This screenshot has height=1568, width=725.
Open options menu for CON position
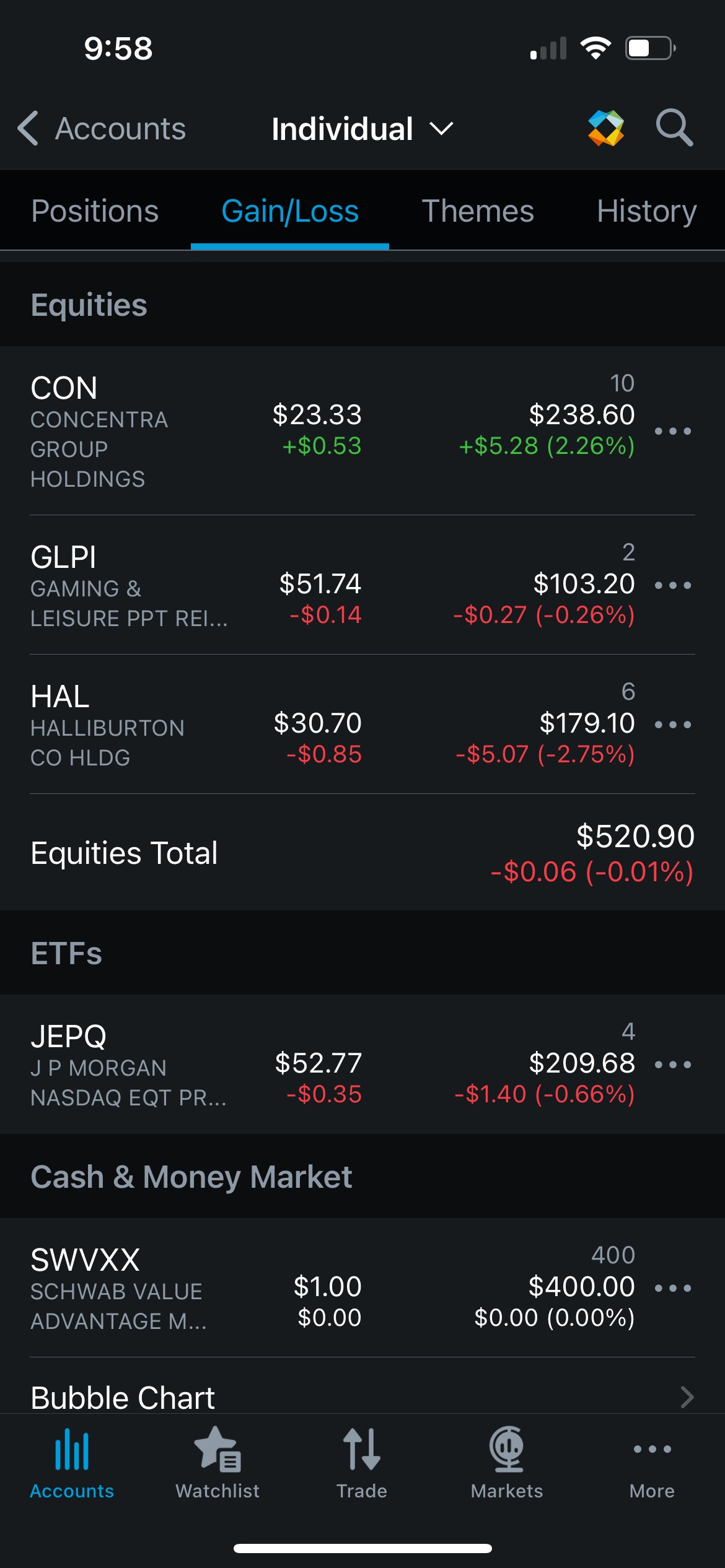[673, 431]
